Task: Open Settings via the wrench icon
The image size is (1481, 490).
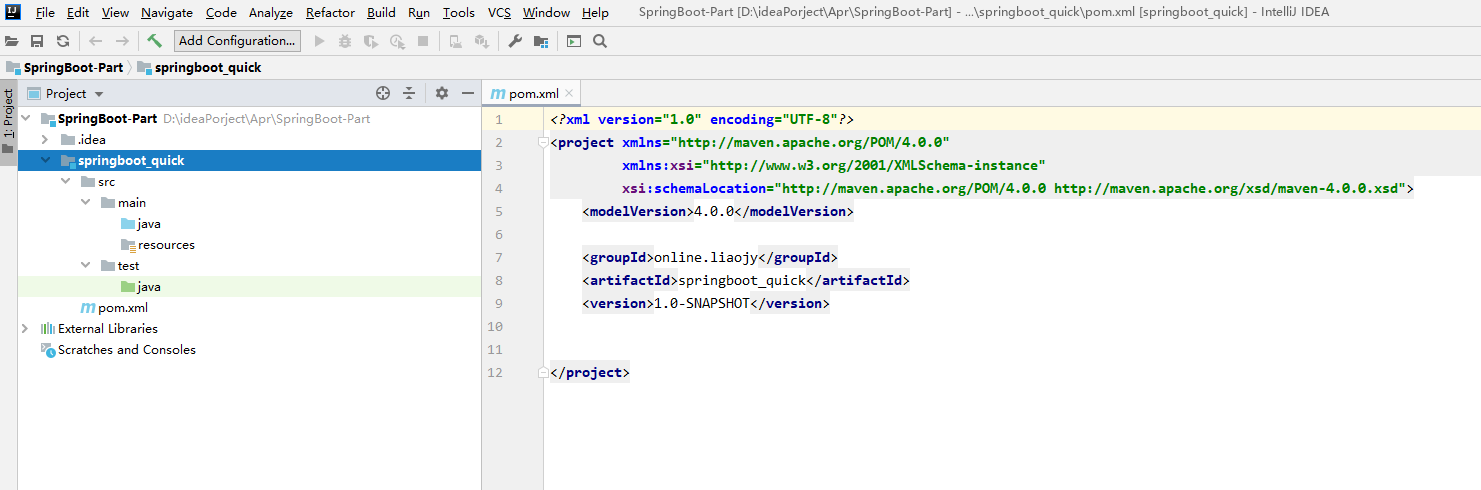Action: [515, 41]
